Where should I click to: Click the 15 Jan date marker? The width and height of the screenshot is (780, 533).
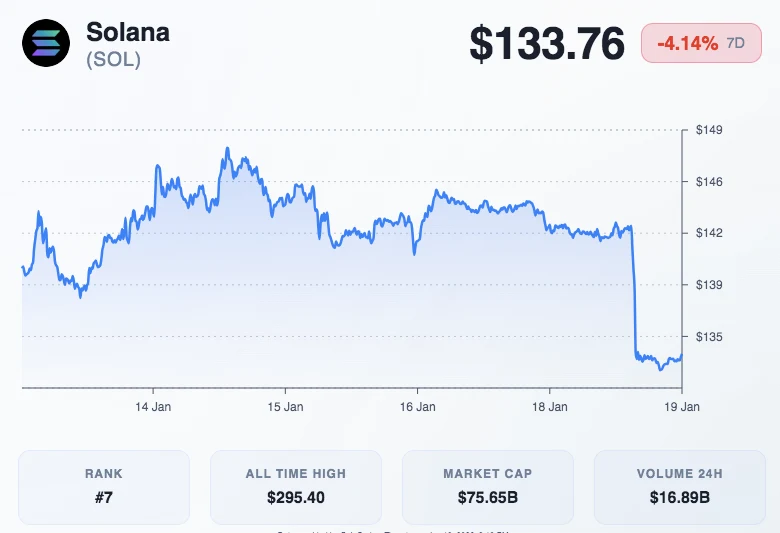[285, 407]
